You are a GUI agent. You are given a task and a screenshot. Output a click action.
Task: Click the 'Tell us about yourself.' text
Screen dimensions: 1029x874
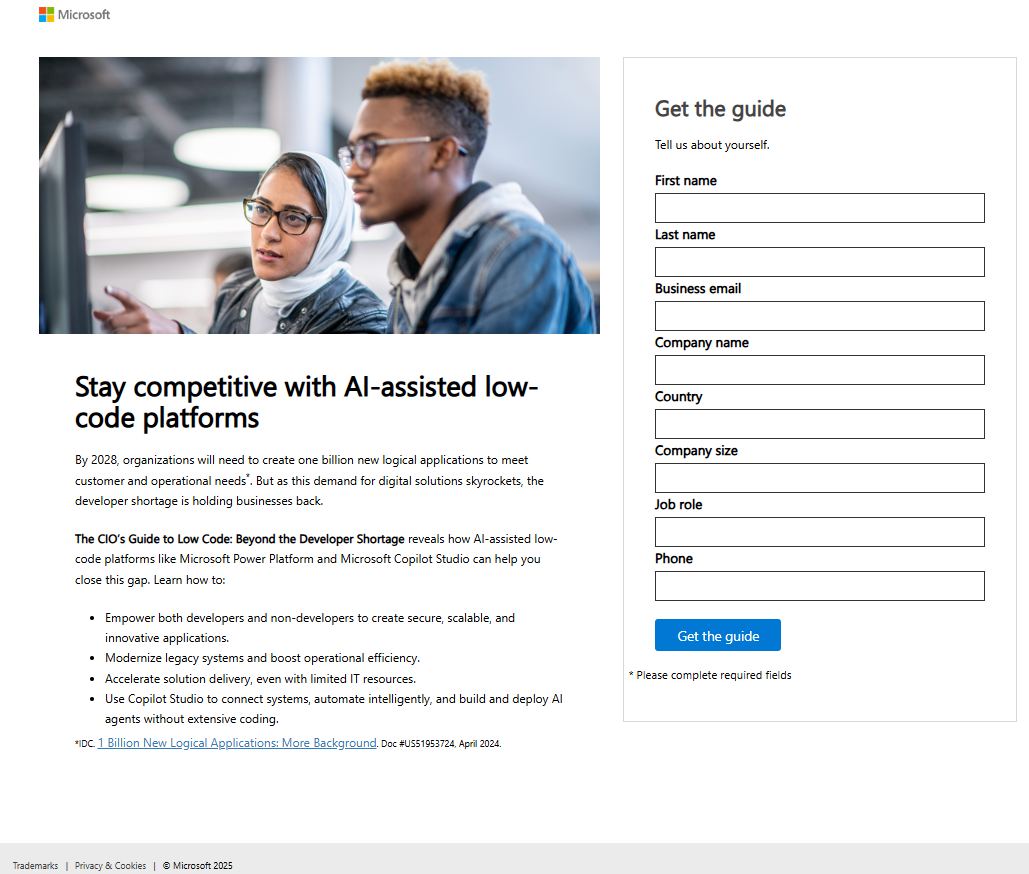(x=711, y=144)
